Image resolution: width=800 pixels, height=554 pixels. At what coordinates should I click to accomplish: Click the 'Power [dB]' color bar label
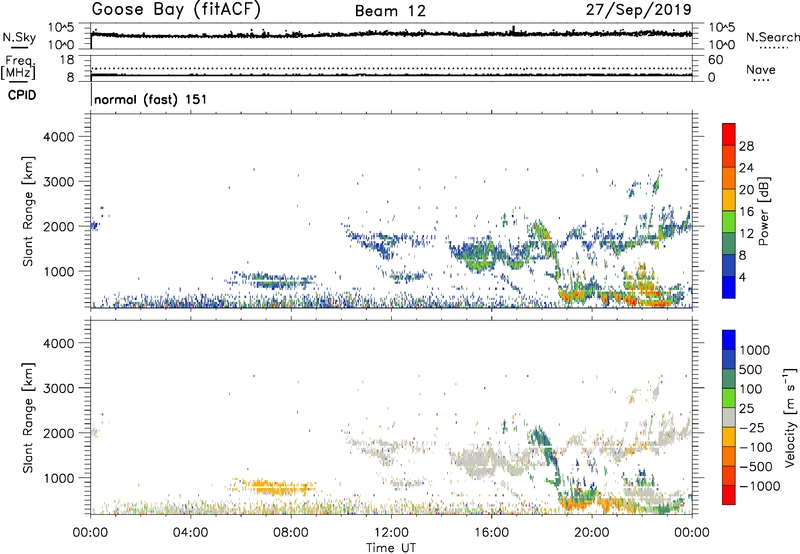(763, 211)
